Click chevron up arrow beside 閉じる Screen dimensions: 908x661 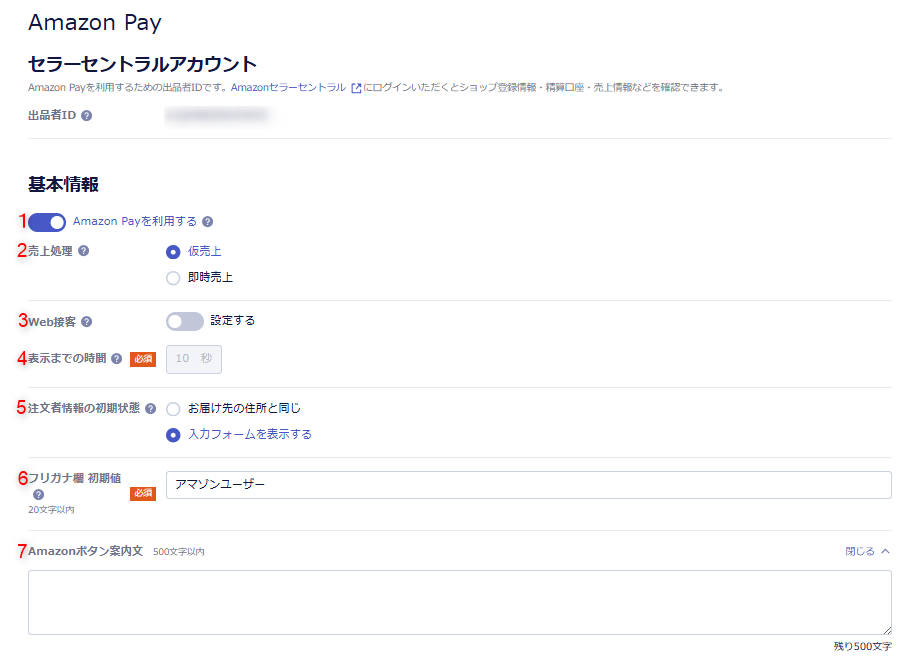(x=885, y=551)
